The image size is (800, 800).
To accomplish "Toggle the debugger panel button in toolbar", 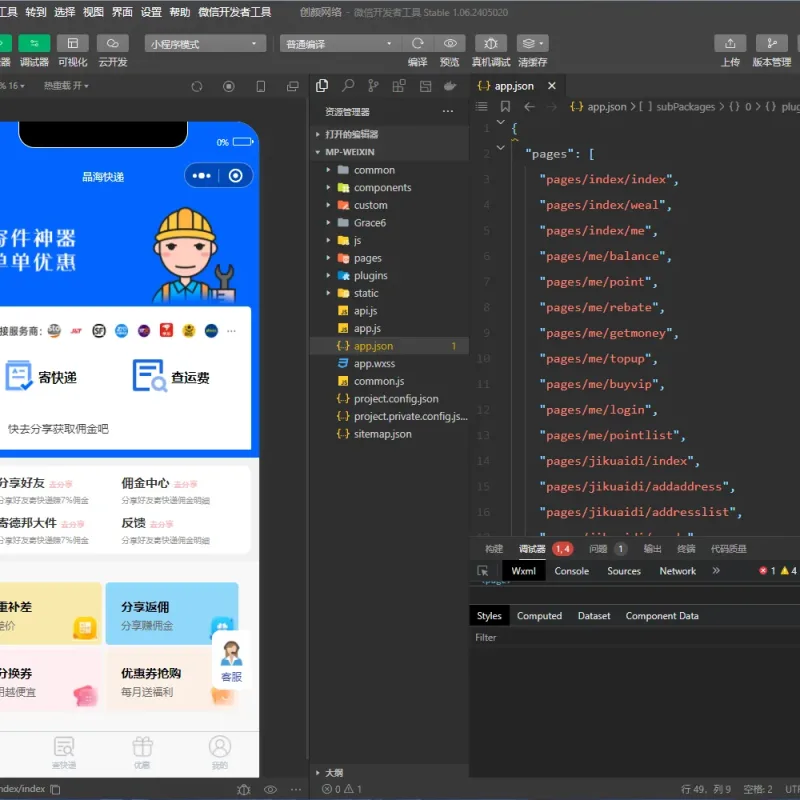I will tap(34, 43).
